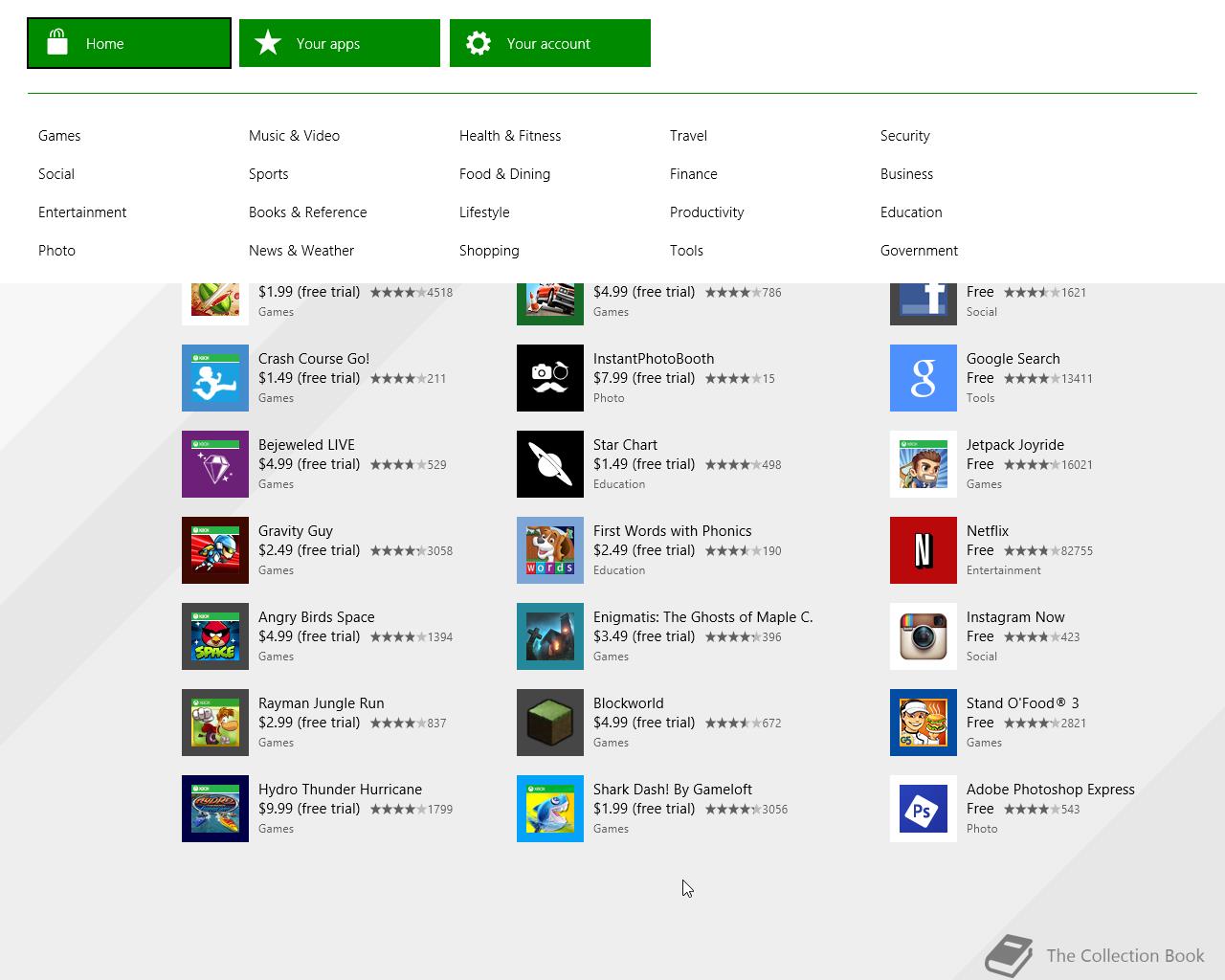Click the Bejeweled LIVE diamond icon
Image resolution: width=1225 pixels, height=980 pixels.
tap(215, 464)
